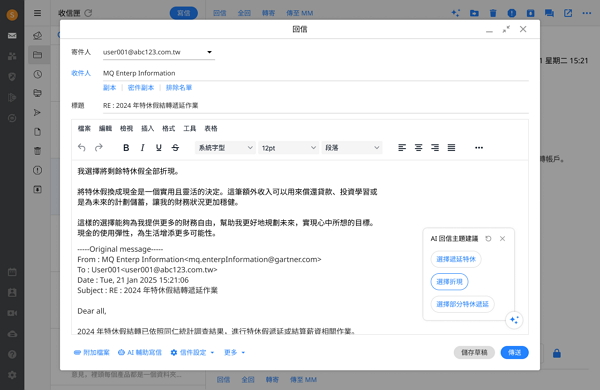Open the mail icon in left sidebar

(x=12, y=36)
